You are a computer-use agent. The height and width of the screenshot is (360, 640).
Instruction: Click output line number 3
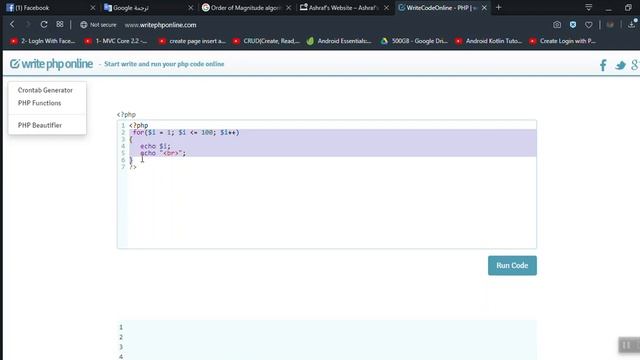[x=121, y=347]
